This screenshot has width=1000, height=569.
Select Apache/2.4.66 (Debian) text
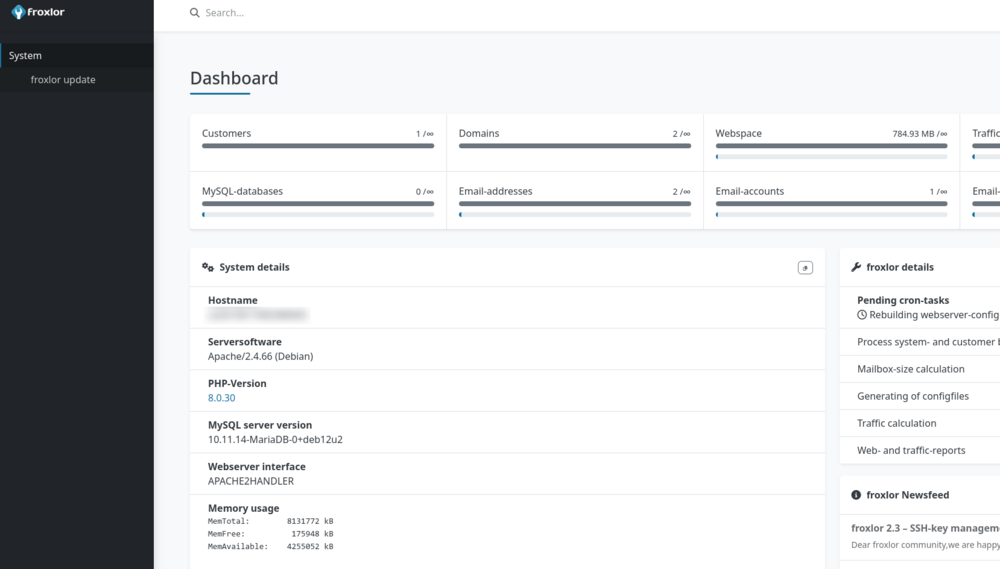coord(260,357)
